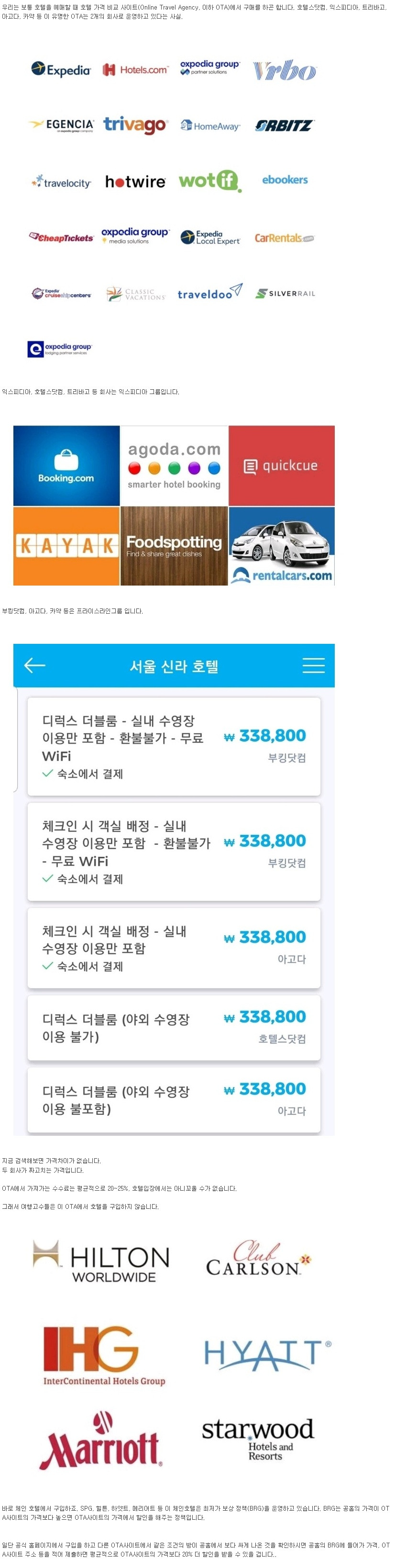Choose the 호텔스닷컴 deluxe double room offer

(174, 1027)
